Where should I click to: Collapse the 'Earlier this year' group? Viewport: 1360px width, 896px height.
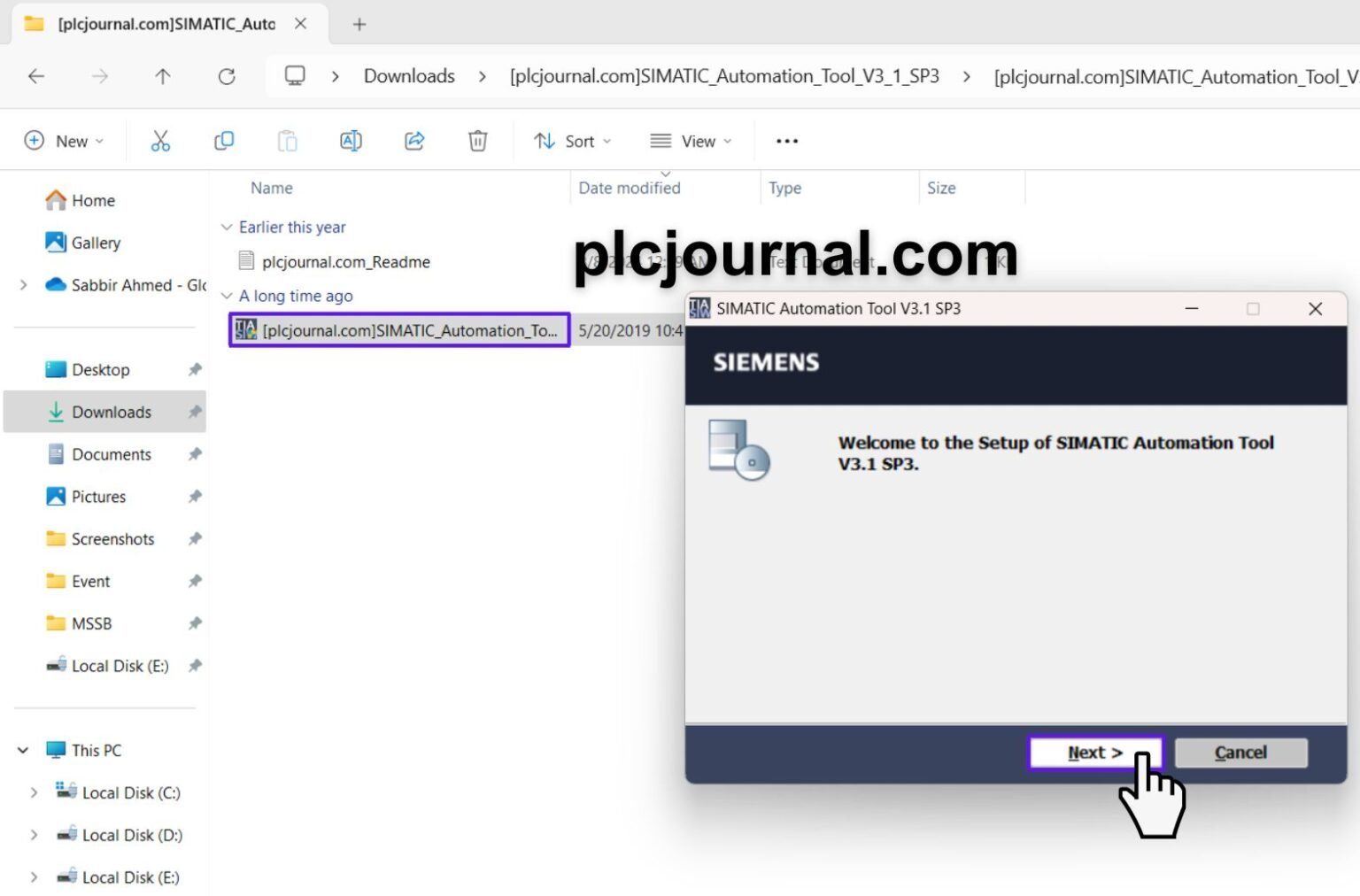coord(227,228)
